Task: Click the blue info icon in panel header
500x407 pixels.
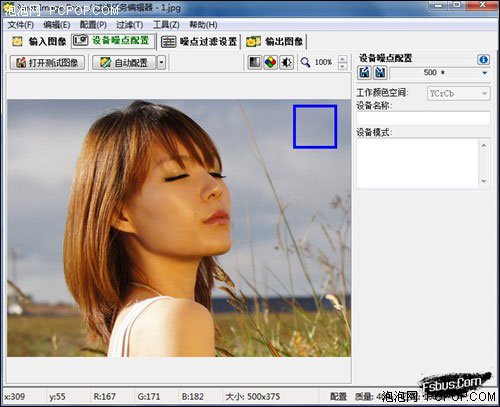Action: tap(483, 60)
